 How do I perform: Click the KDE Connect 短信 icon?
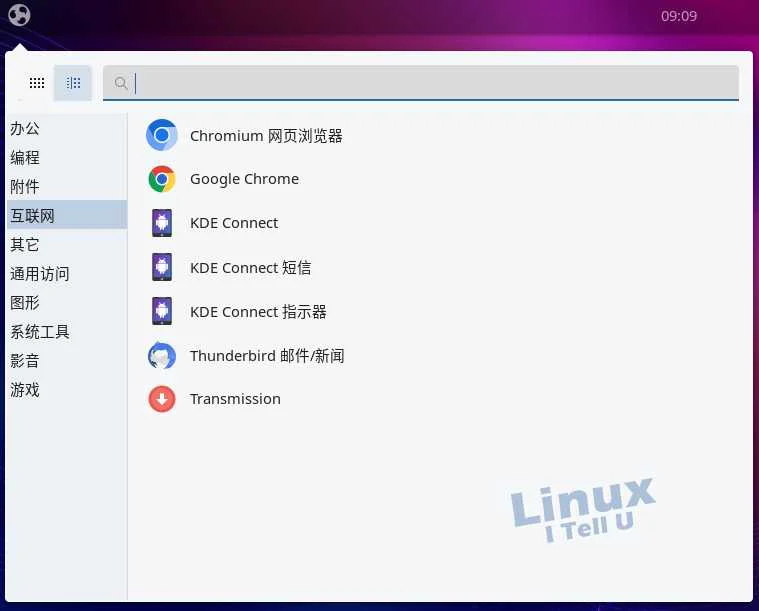[162, 267]
